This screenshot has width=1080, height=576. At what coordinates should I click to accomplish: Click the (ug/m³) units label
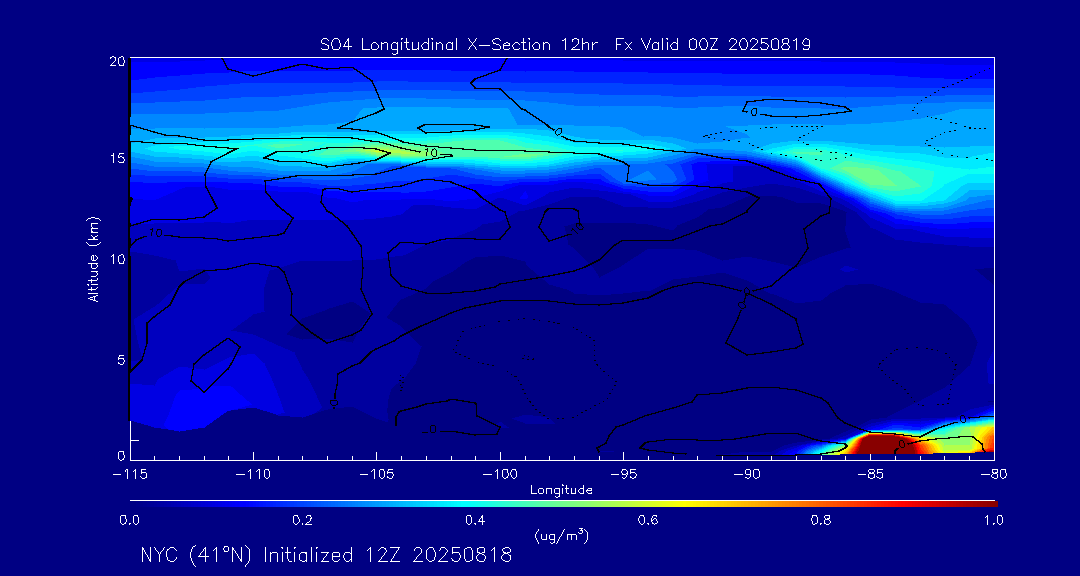(x=561, y=535)
